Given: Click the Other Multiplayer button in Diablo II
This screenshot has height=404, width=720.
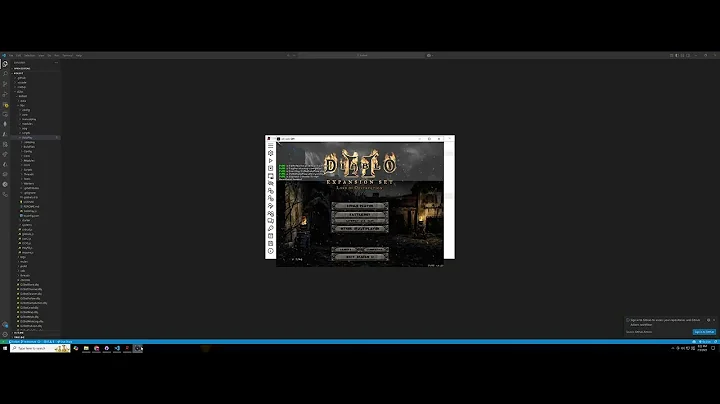Looking at the screenshot, I should click(360, 228).
